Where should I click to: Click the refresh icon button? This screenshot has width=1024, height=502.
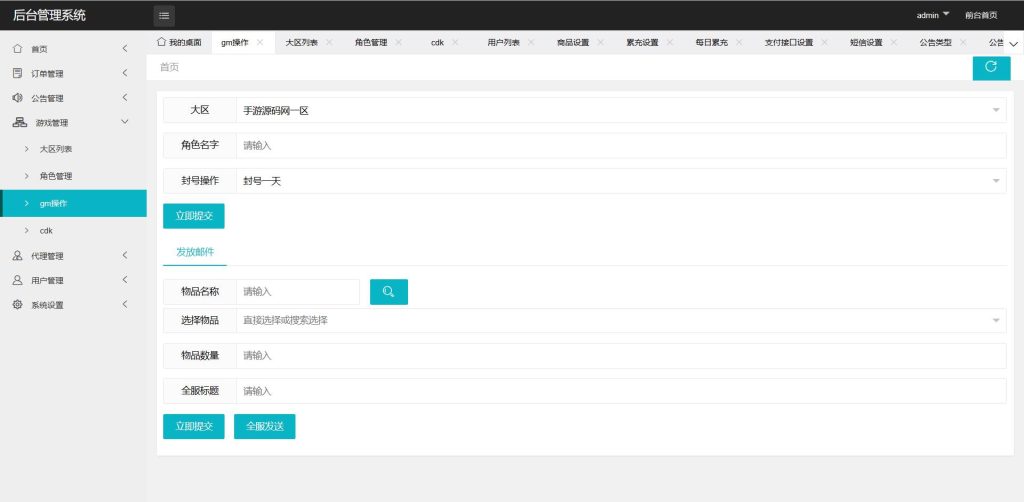pos(991,67)
